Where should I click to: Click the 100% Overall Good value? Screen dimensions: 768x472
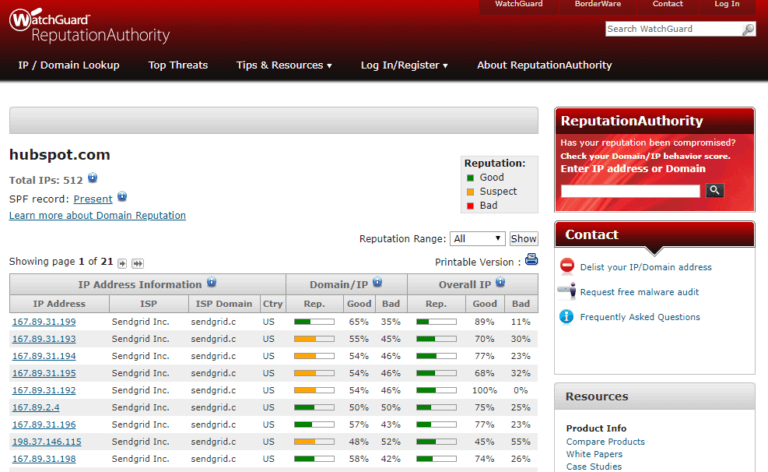click(484, 390)
